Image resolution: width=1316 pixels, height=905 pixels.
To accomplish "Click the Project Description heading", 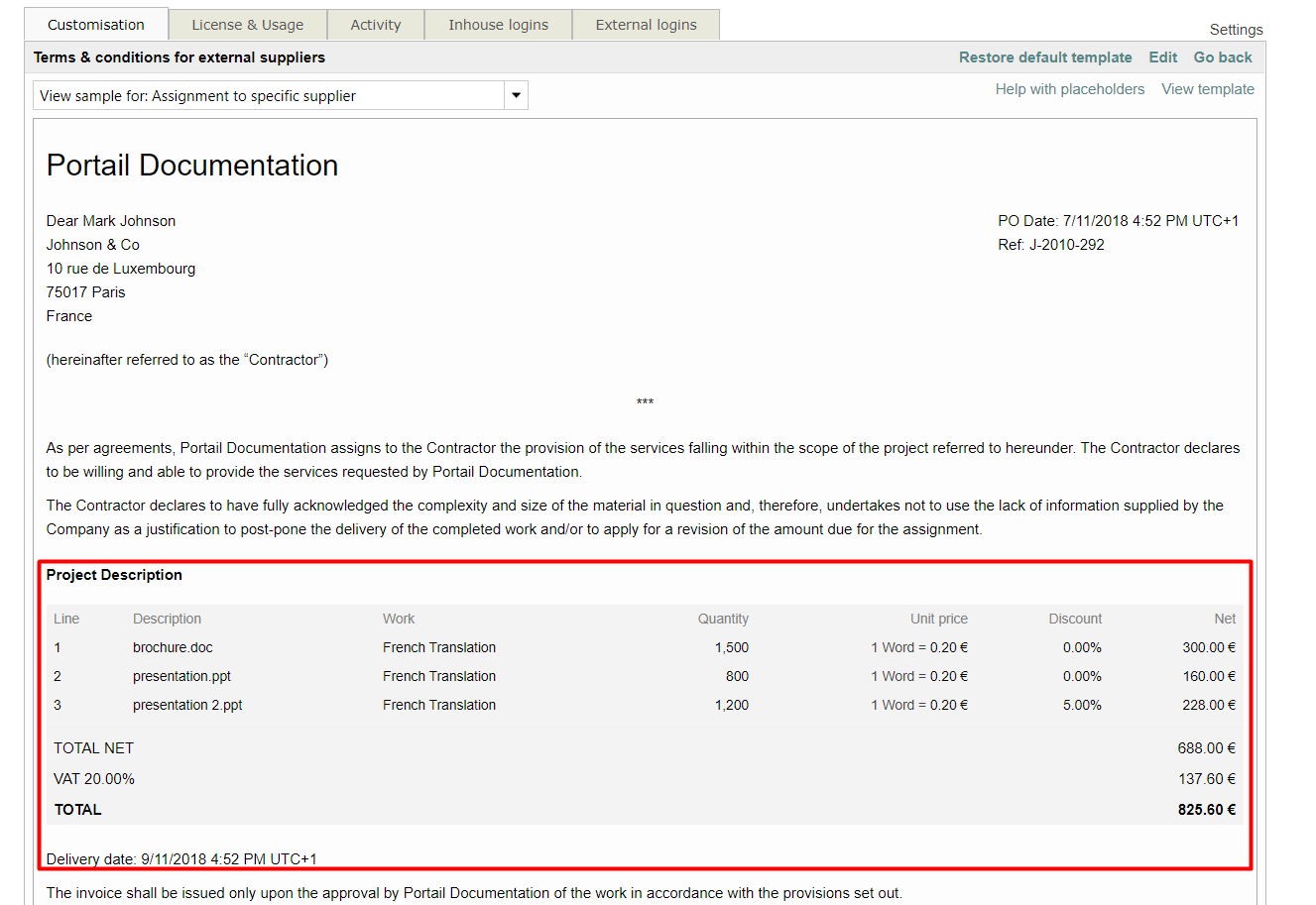I will [114, 575].
